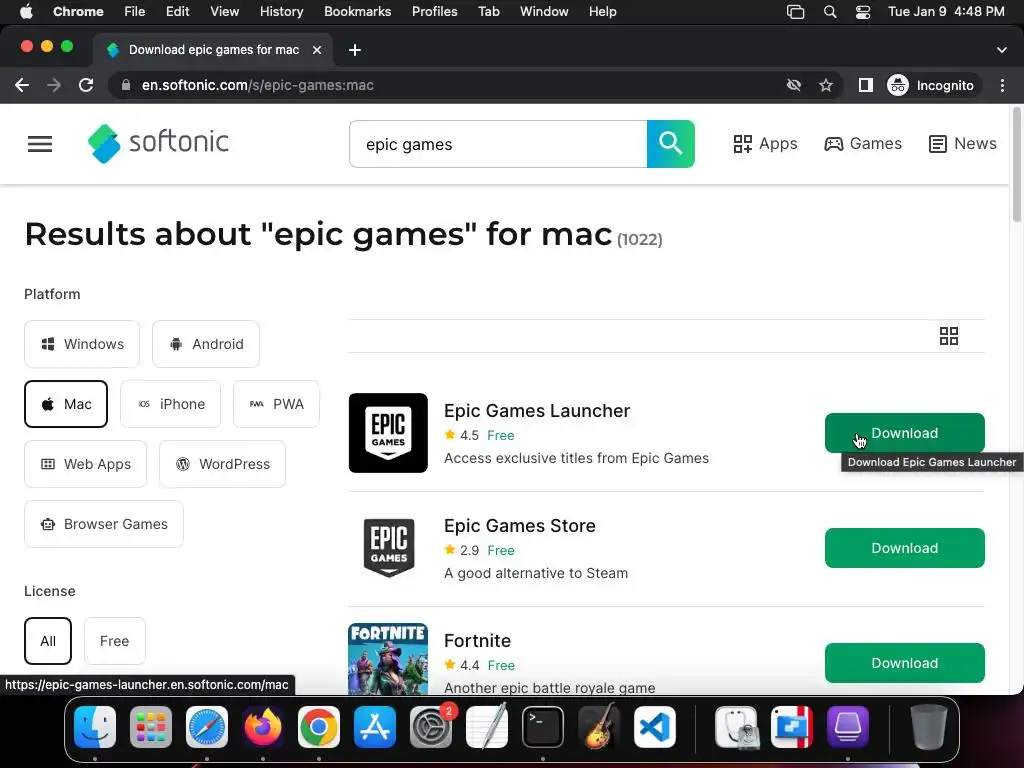Viewport: 1024px width, 768px height.
Task: Open the Chrome three-dot menu
Action: [x=1002, y=85]
